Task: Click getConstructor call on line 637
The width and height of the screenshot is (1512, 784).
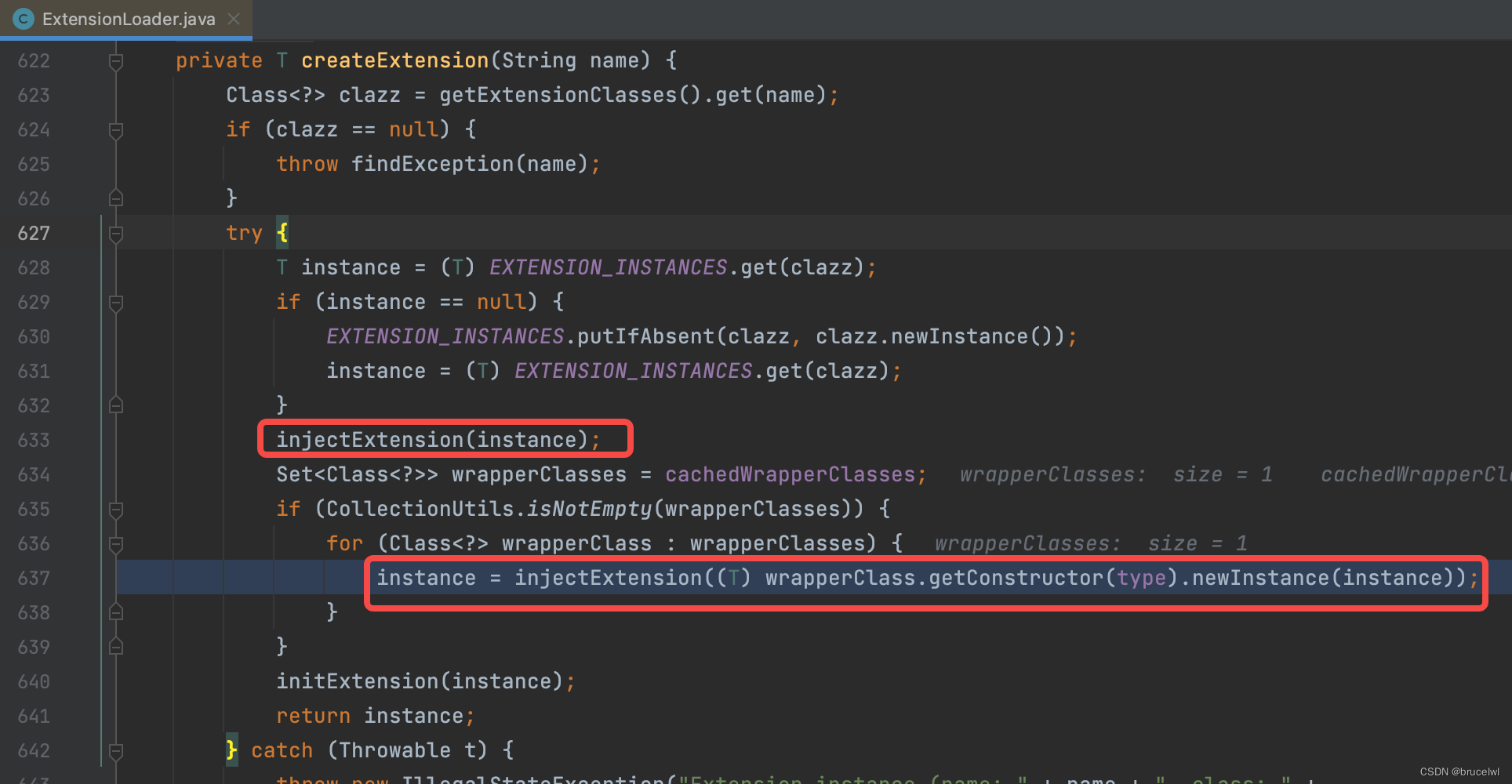Action: tap(1016, 578)
